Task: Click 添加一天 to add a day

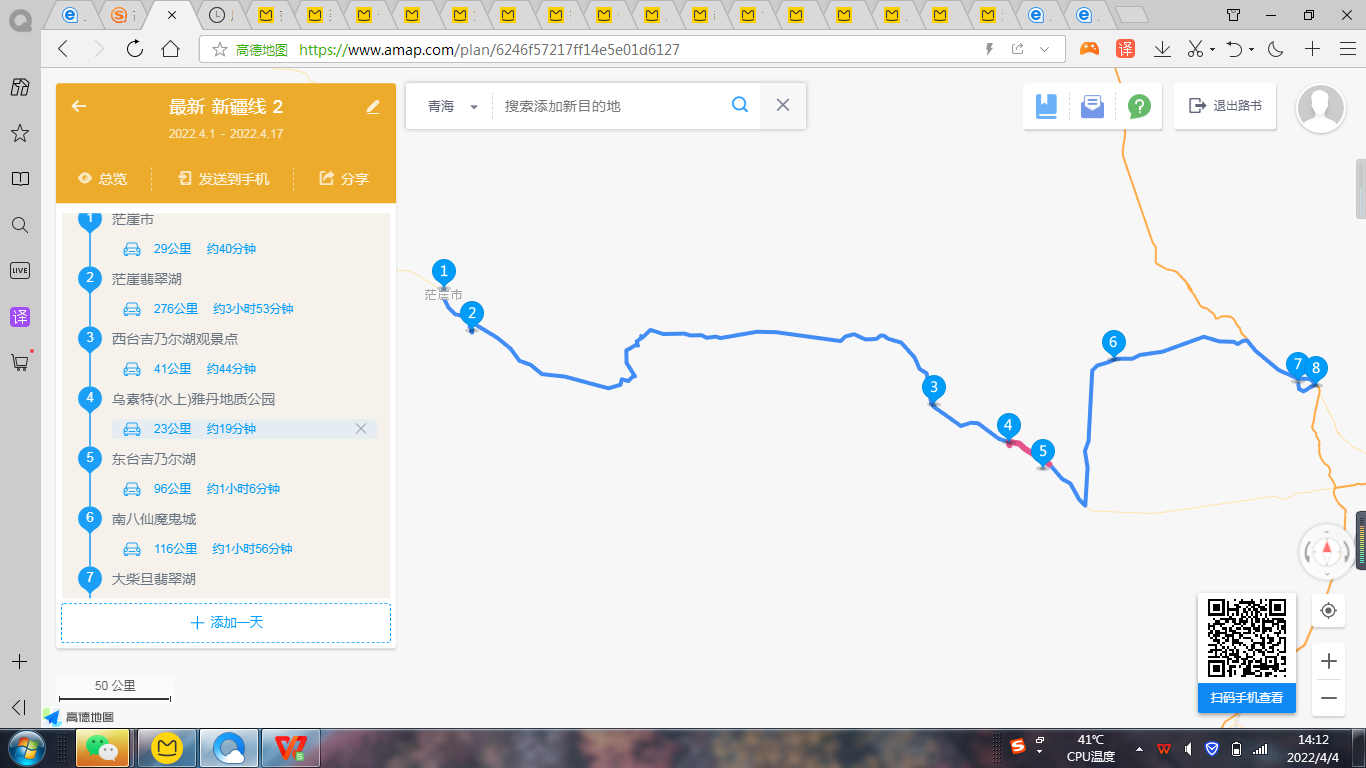Action: 226,623
